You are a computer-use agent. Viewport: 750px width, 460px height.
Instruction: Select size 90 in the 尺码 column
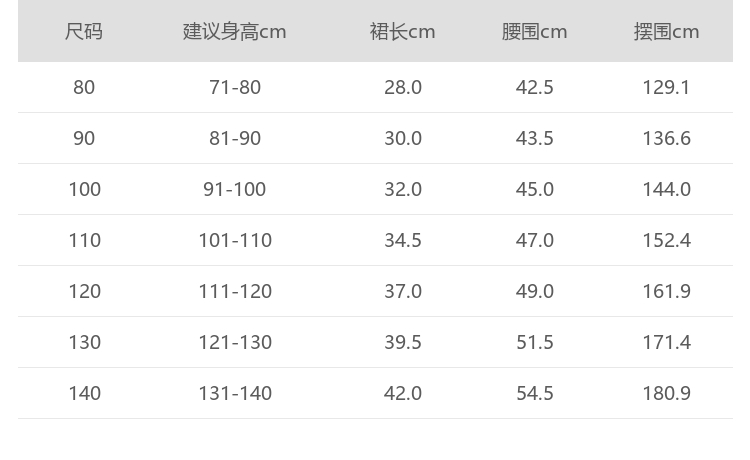click(x=84, y=138)
